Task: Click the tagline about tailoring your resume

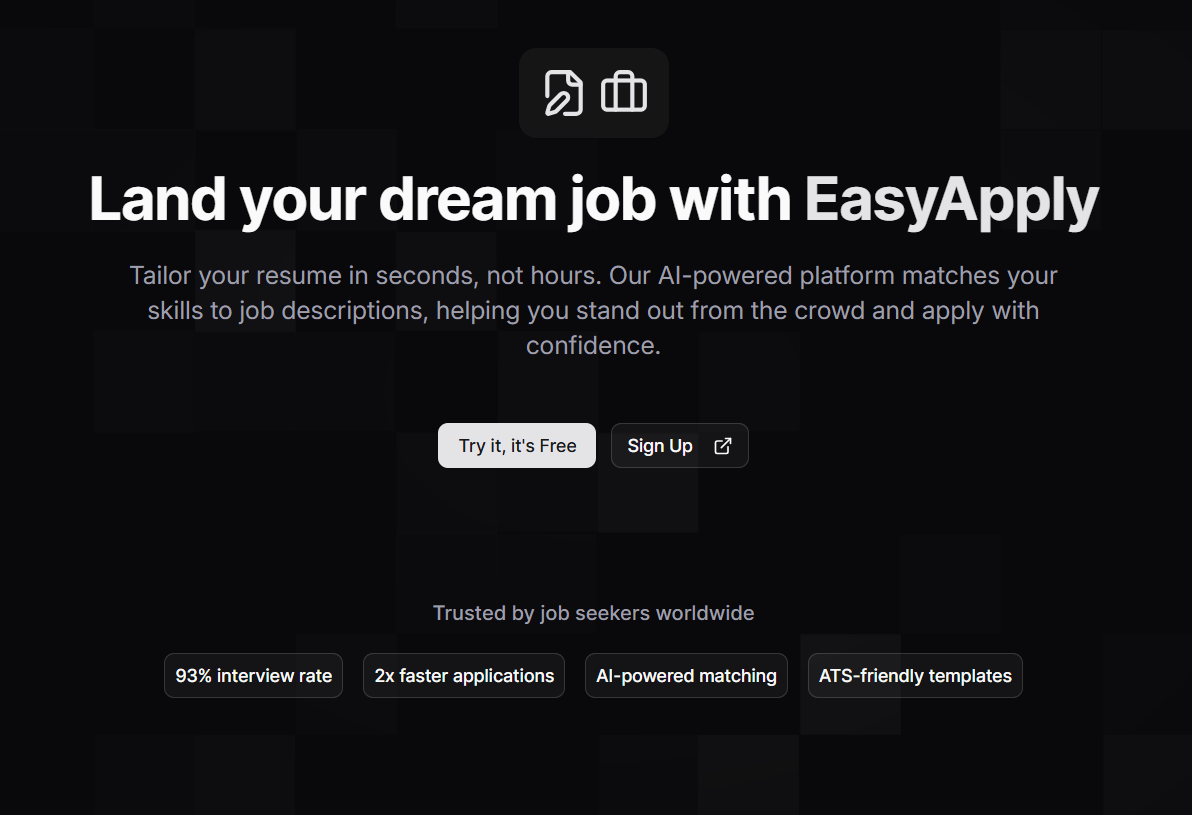Action: point(593,310)
